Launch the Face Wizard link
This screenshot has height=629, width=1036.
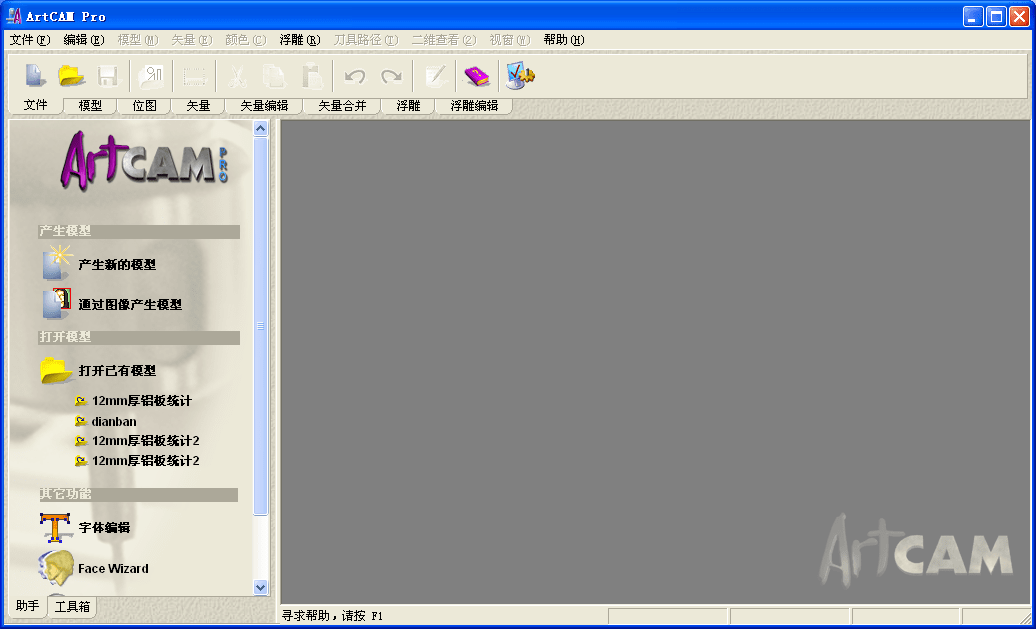coord(113,568)
